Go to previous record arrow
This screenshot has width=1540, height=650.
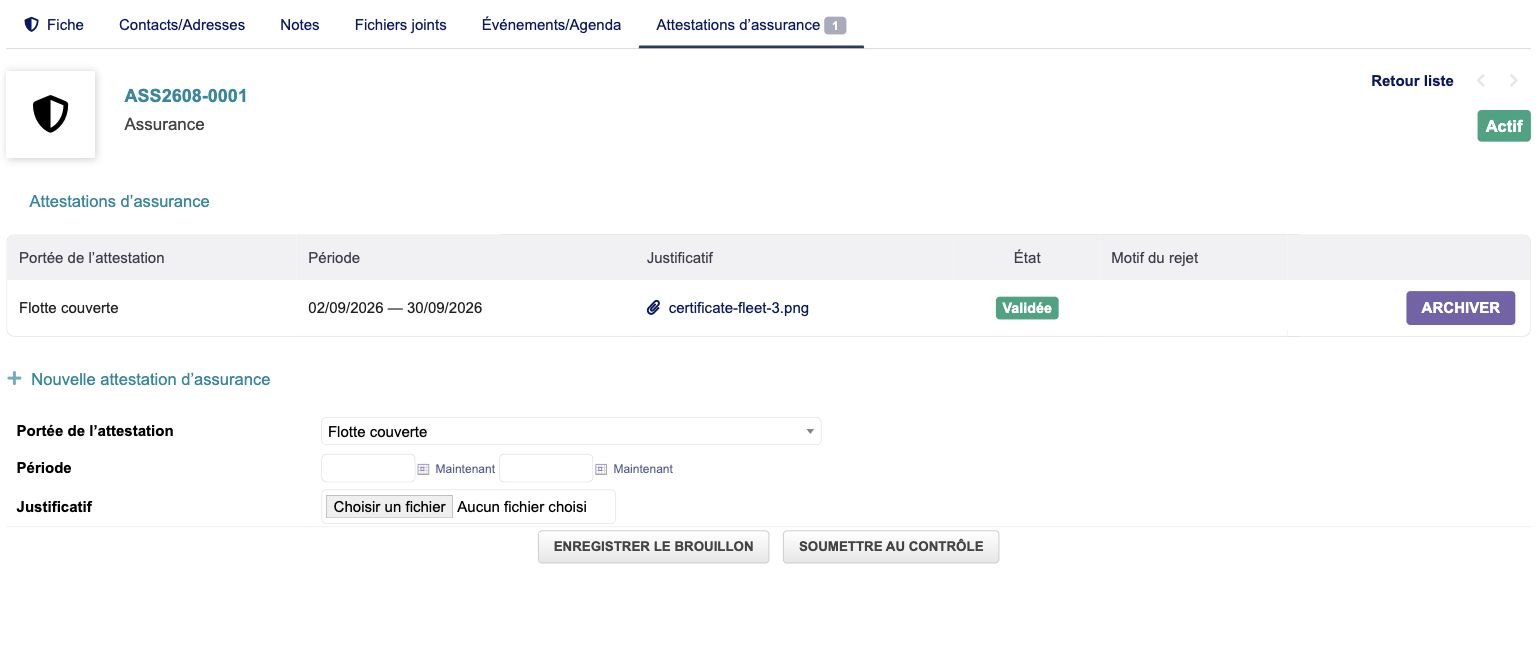pos(1482,81)
